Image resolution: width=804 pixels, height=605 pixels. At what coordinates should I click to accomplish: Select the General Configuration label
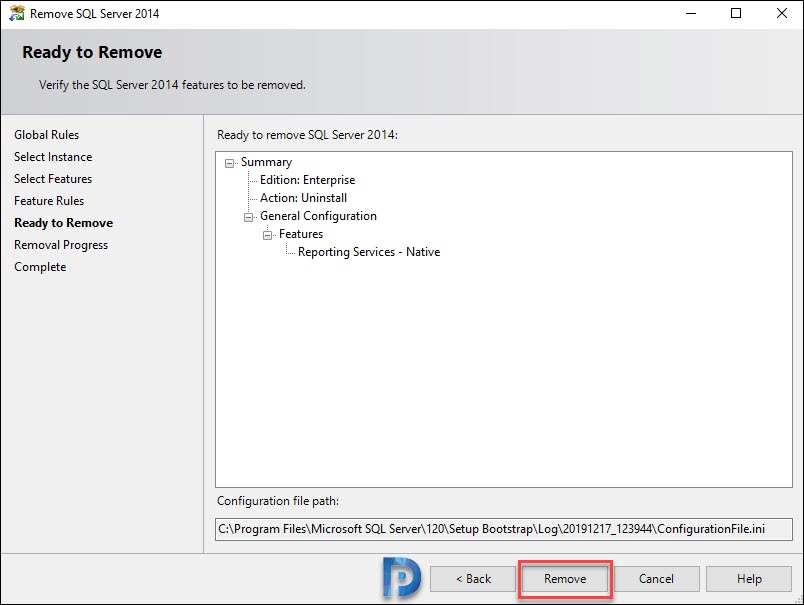click(318, 216)
